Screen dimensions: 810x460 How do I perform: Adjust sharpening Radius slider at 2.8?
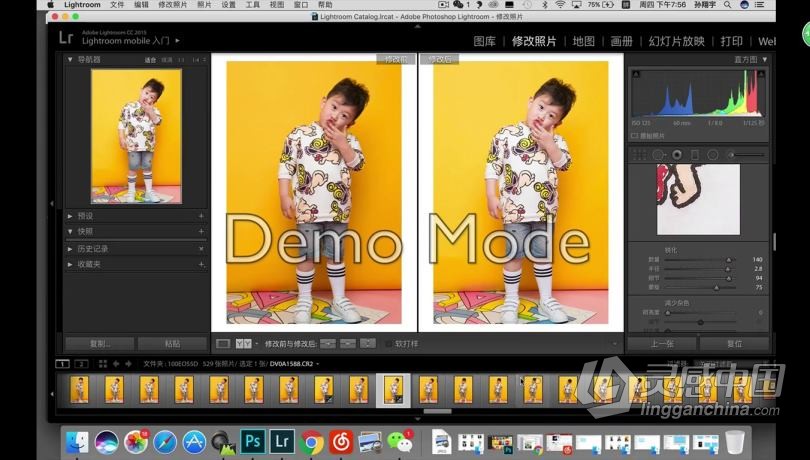[x=728, y=269]
